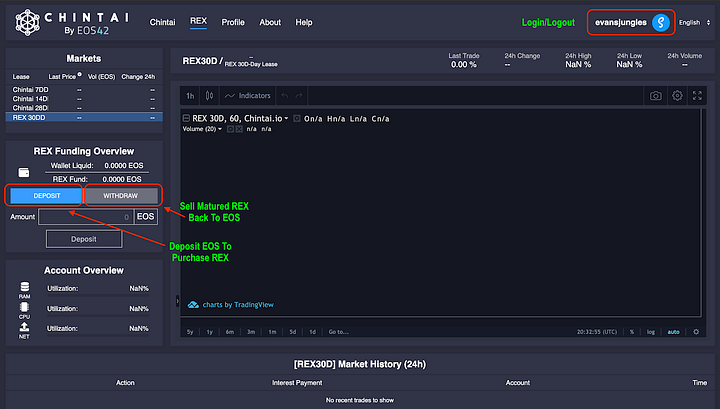Open the charts by TradingView link

(238, 305)
